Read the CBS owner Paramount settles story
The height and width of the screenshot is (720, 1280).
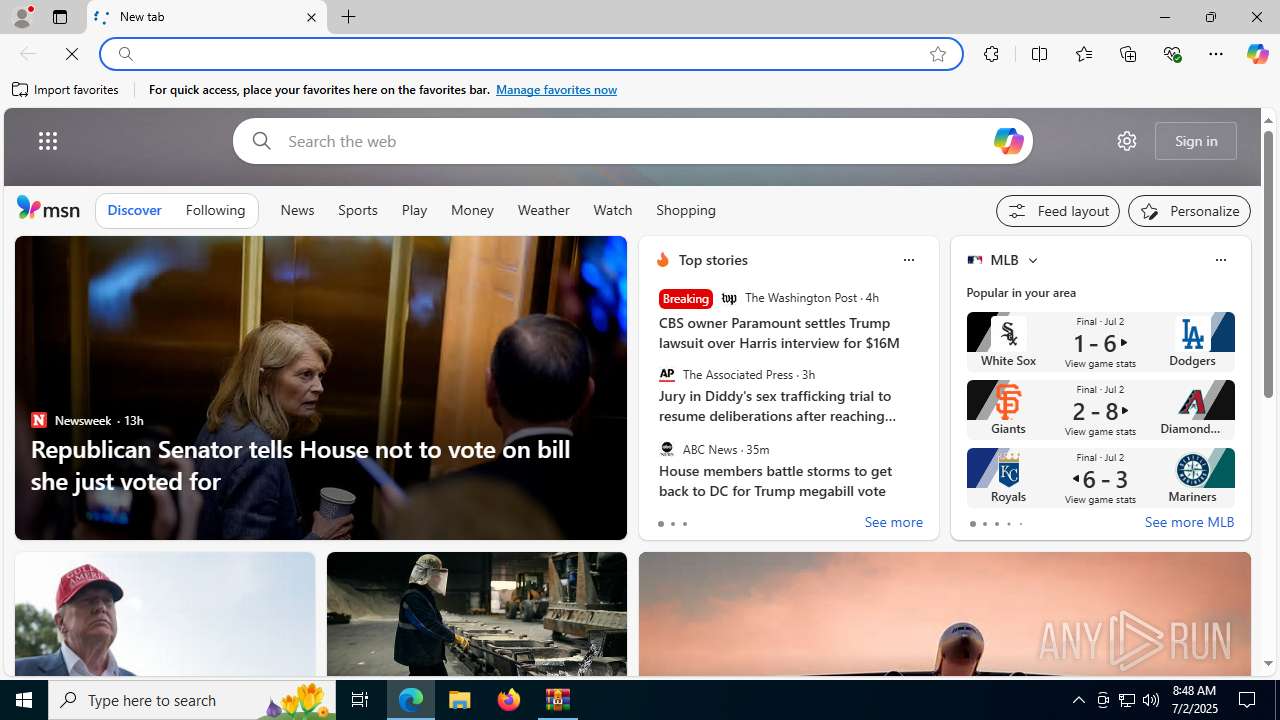[779, 333]
